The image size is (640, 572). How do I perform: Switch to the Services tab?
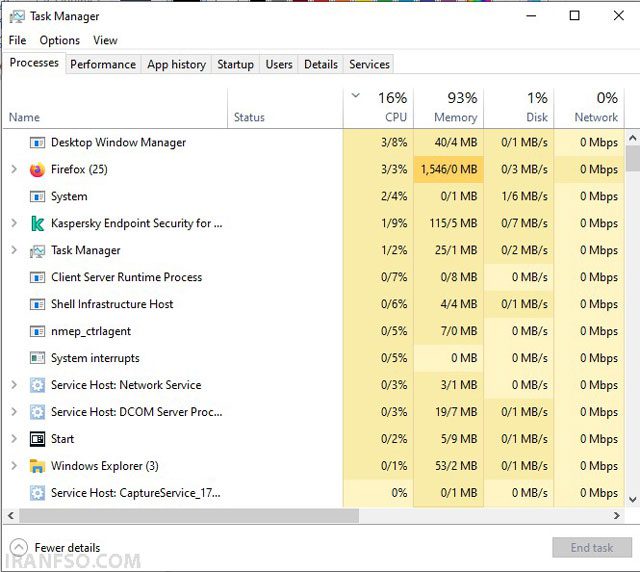[x=369, y=65]
